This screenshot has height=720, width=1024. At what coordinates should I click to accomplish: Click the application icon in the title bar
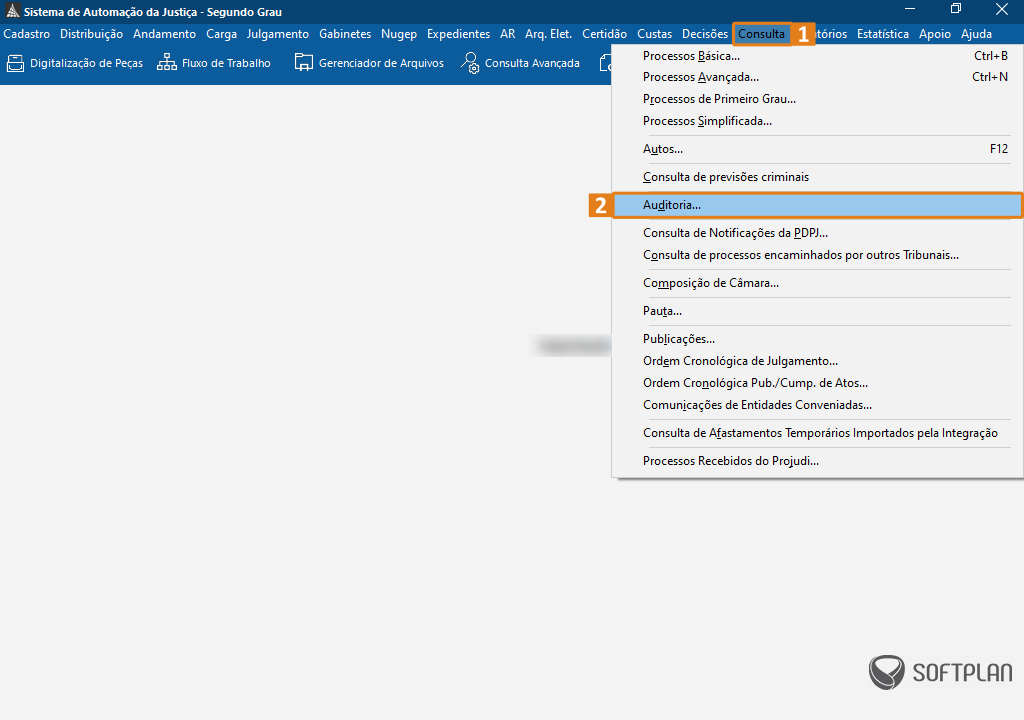[x=12, y=11]
